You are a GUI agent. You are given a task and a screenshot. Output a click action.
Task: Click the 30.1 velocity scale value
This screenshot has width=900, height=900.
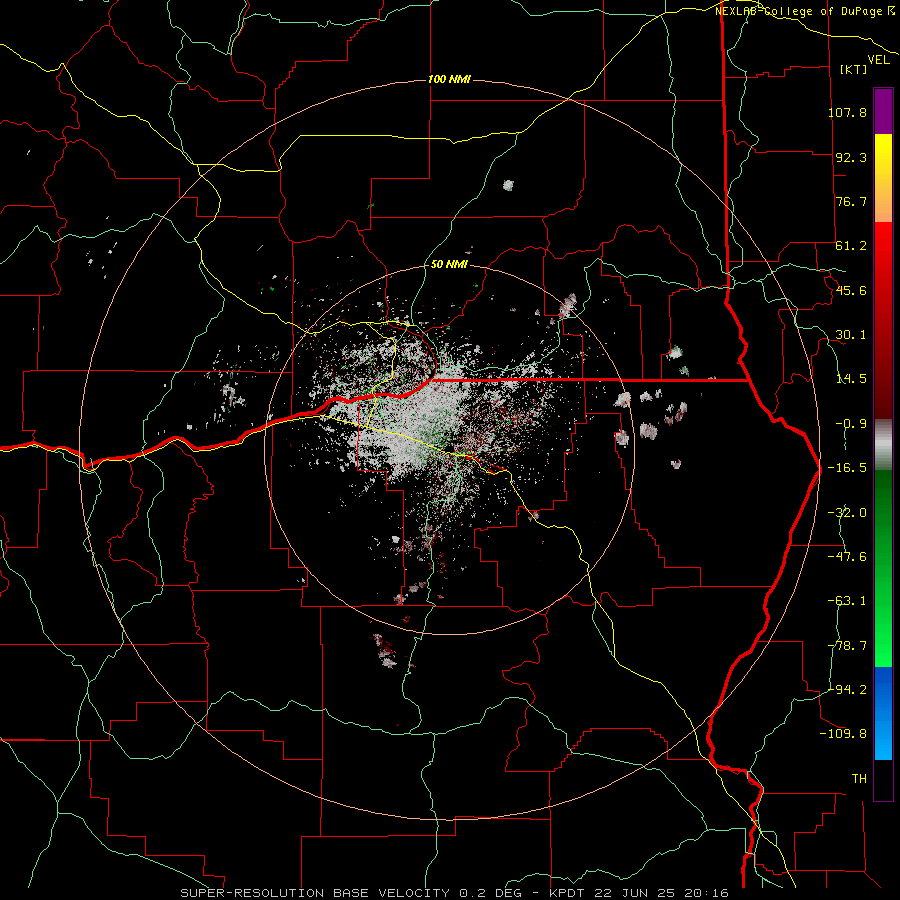(851, 335)
